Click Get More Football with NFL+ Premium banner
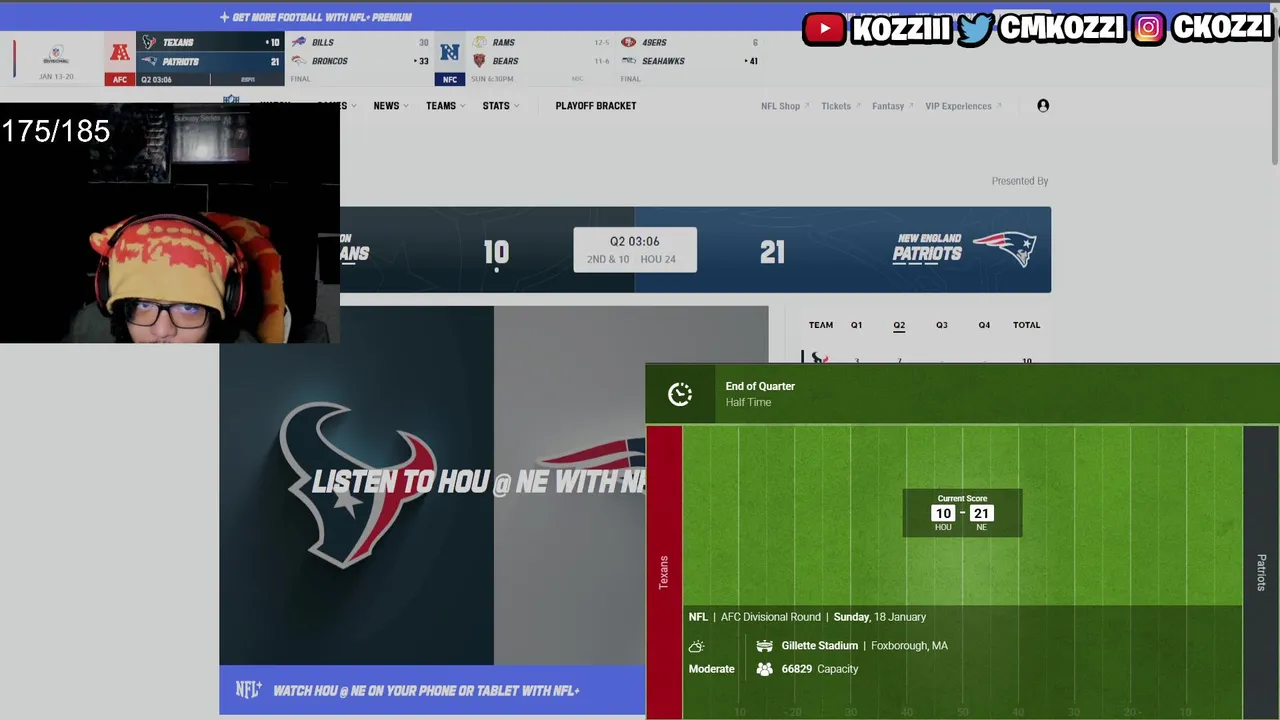Image resolution: width=1280 pixels, height=720 pixels. [x=315, y=17]
